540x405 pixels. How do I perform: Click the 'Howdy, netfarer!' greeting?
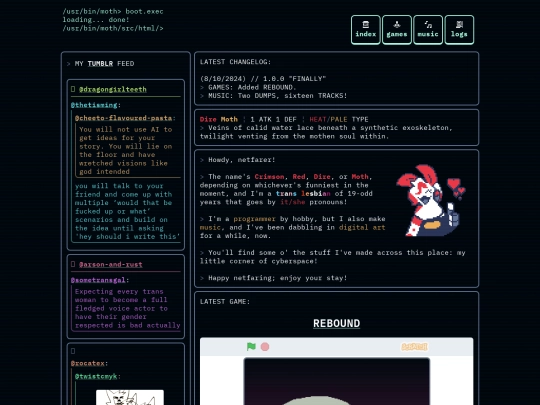tap(242, 160)
